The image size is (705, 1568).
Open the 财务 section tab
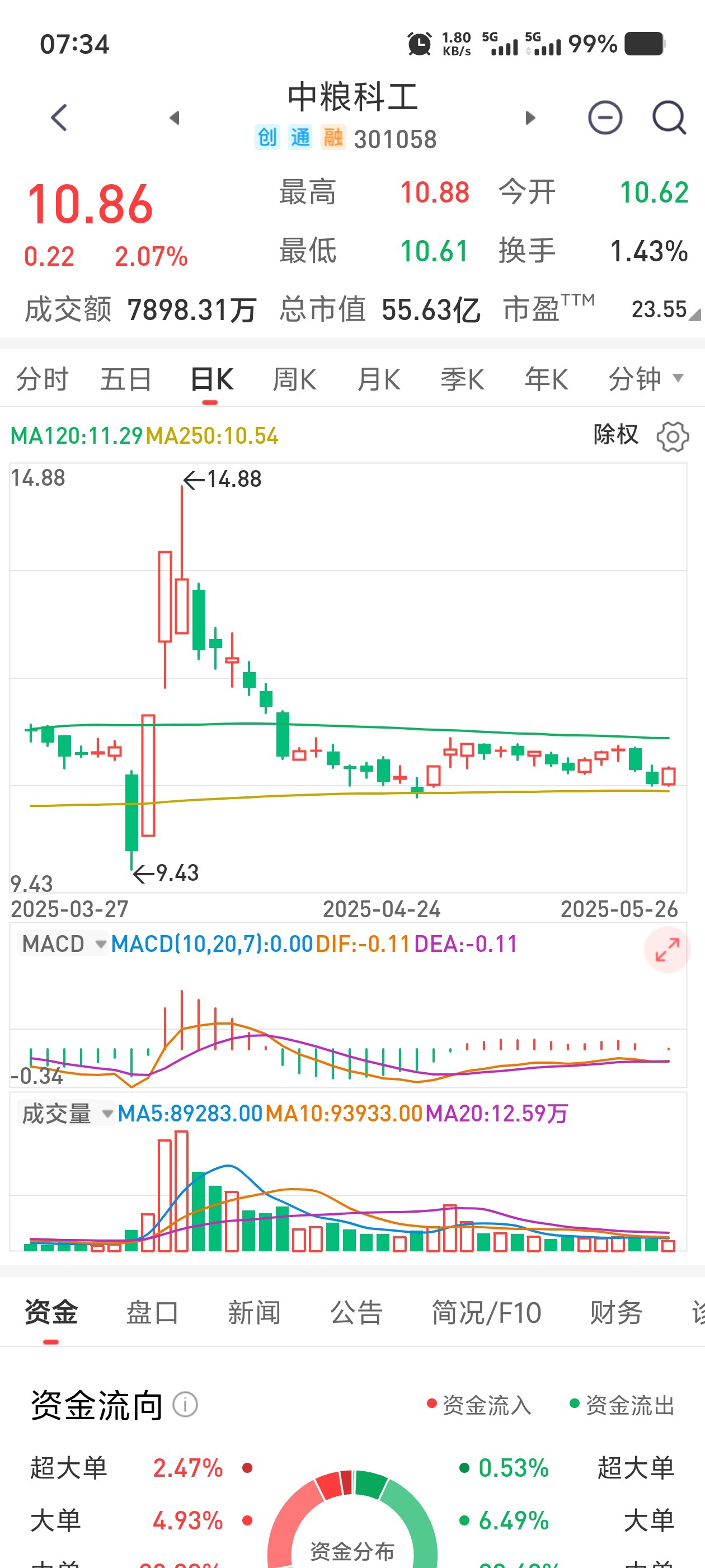(x=616, y=1312)
